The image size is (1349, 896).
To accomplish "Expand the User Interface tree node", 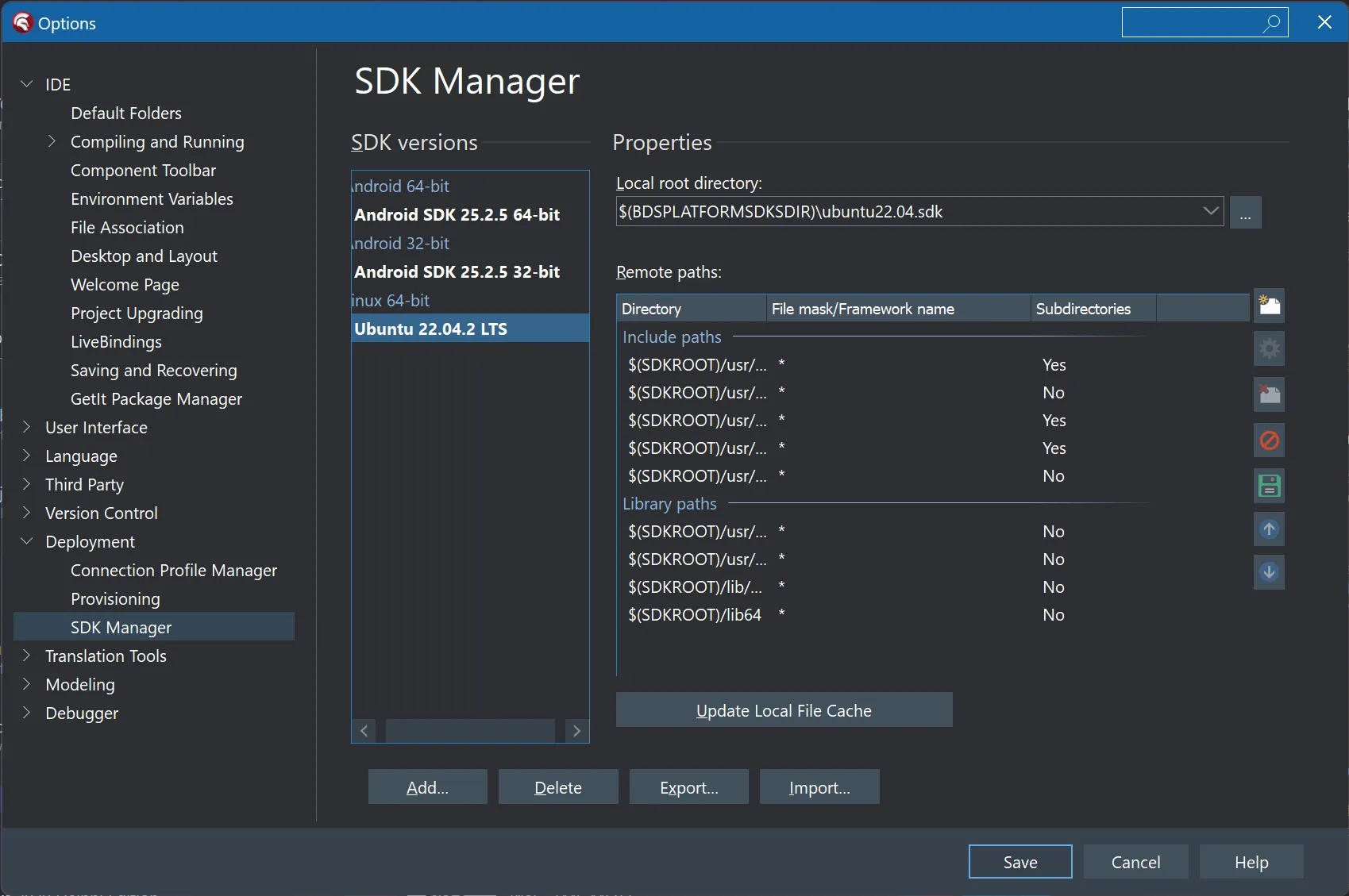I will point(27,428).
